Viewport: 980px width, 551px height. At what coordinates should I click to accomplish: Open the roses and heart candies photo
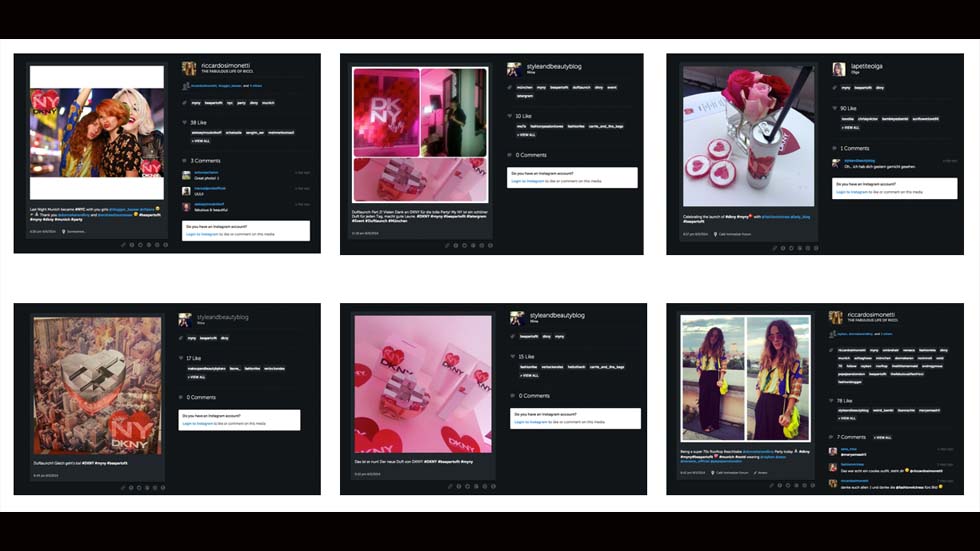pos(748,136)
